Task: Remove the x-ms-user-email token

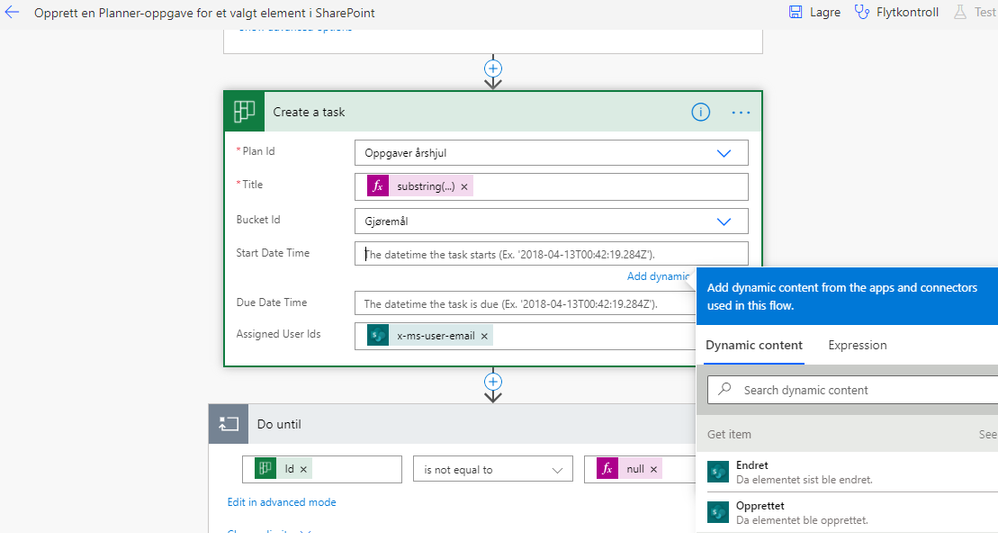Action: pyautogui.click(x=484, y=336)
